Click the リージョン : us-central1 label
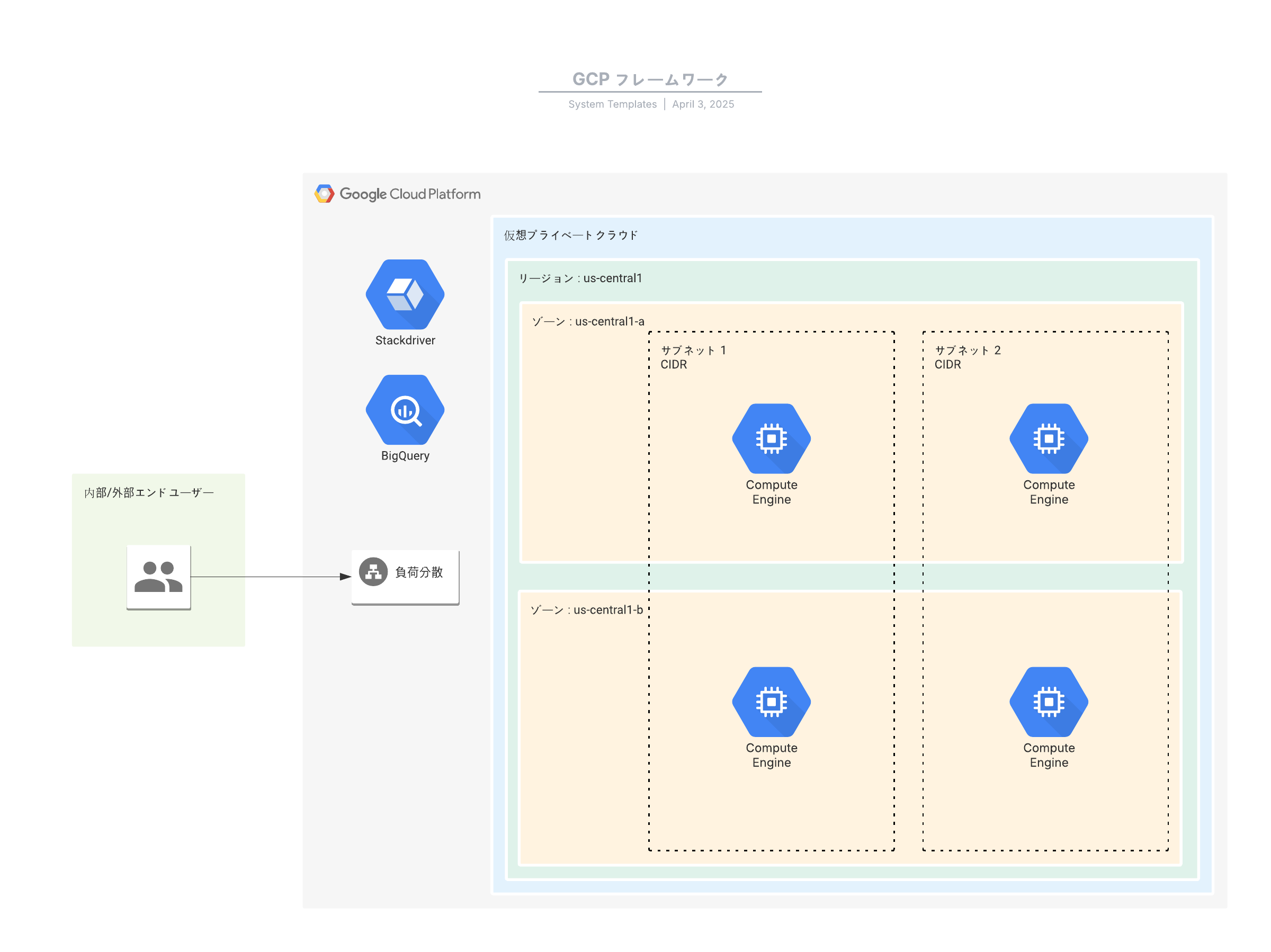 [x=580, y=278]
